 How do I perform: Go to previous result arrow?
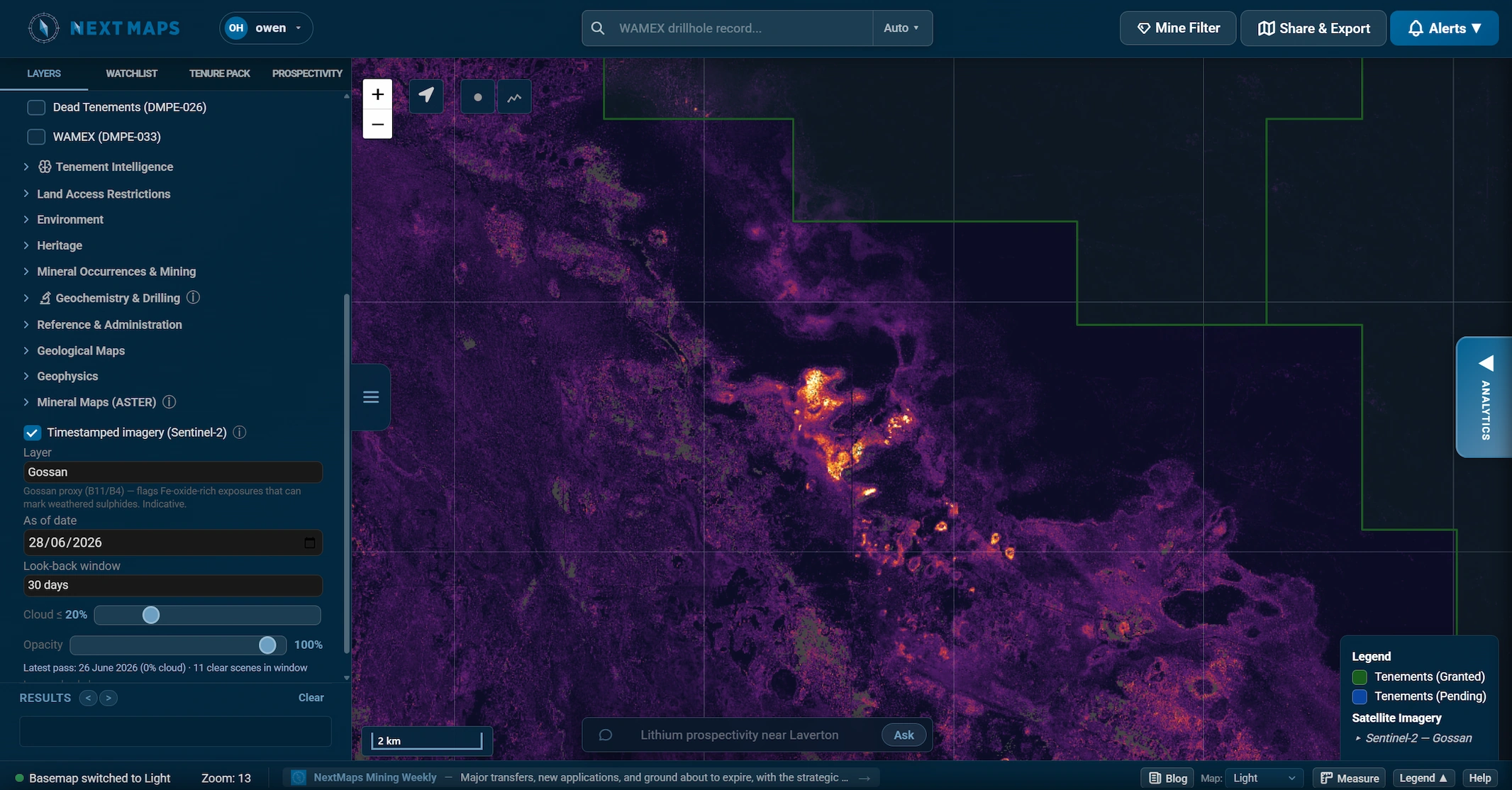pyautogui.click(x=88, y=698)
